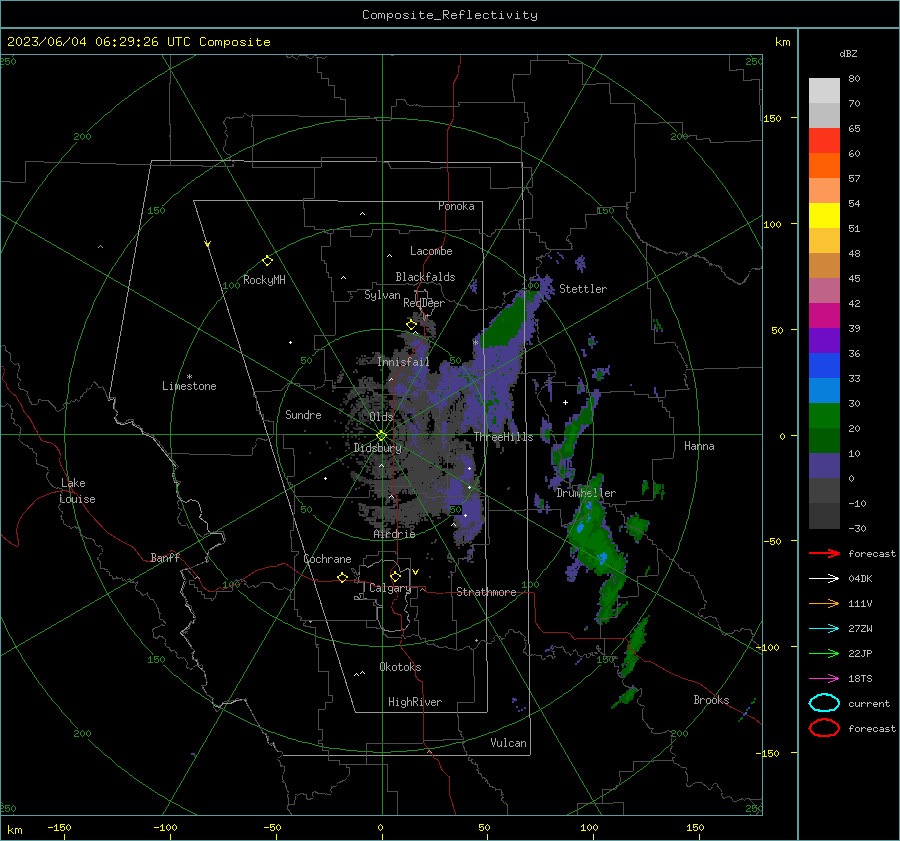
Task: Click the Airdrie label
Action: [x=394, y=534]
